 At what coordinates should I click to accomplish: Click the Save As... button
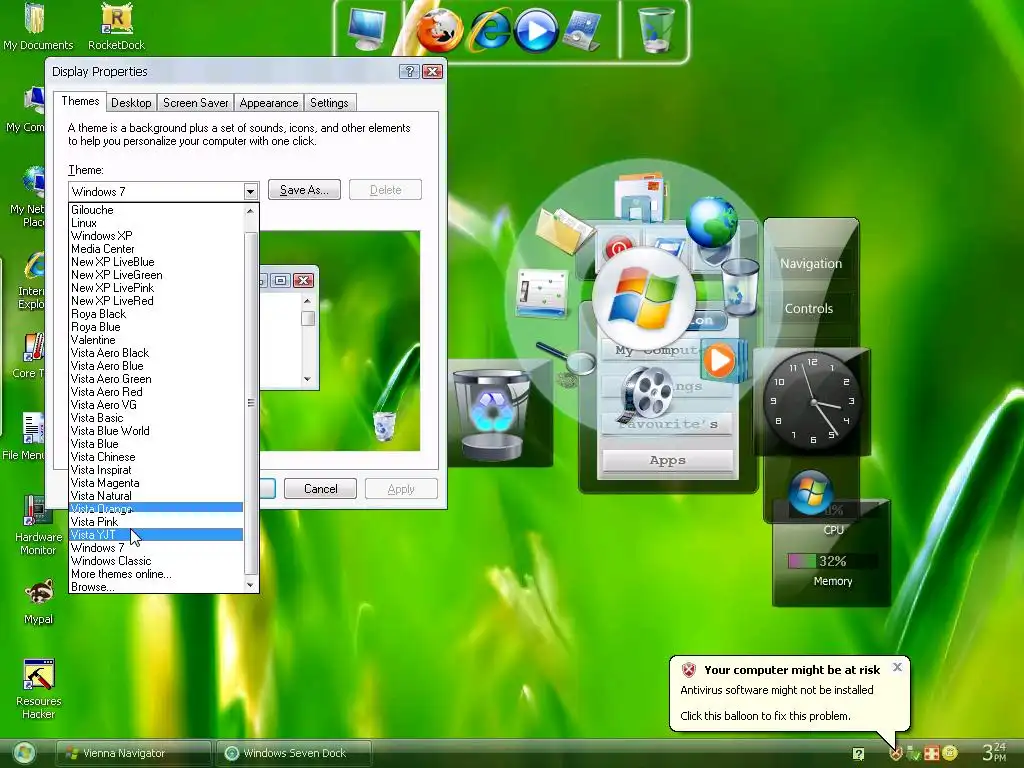coord(304,190)
